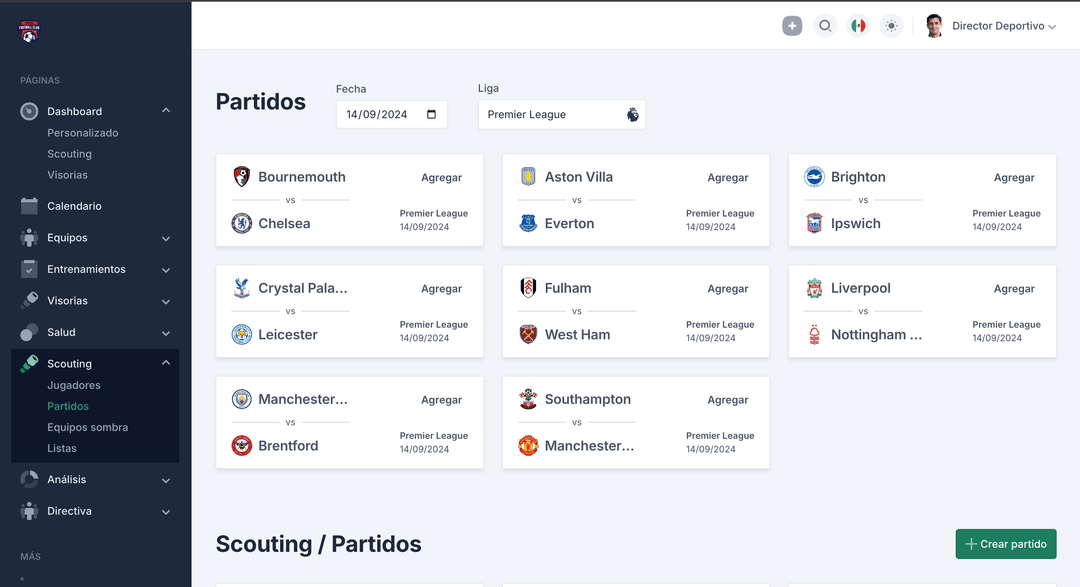The height and width of the screenshot is (587, 1080).
Task: Click Agregar on the Bournemouth vs Chelsea card
Action: (441, 177)
